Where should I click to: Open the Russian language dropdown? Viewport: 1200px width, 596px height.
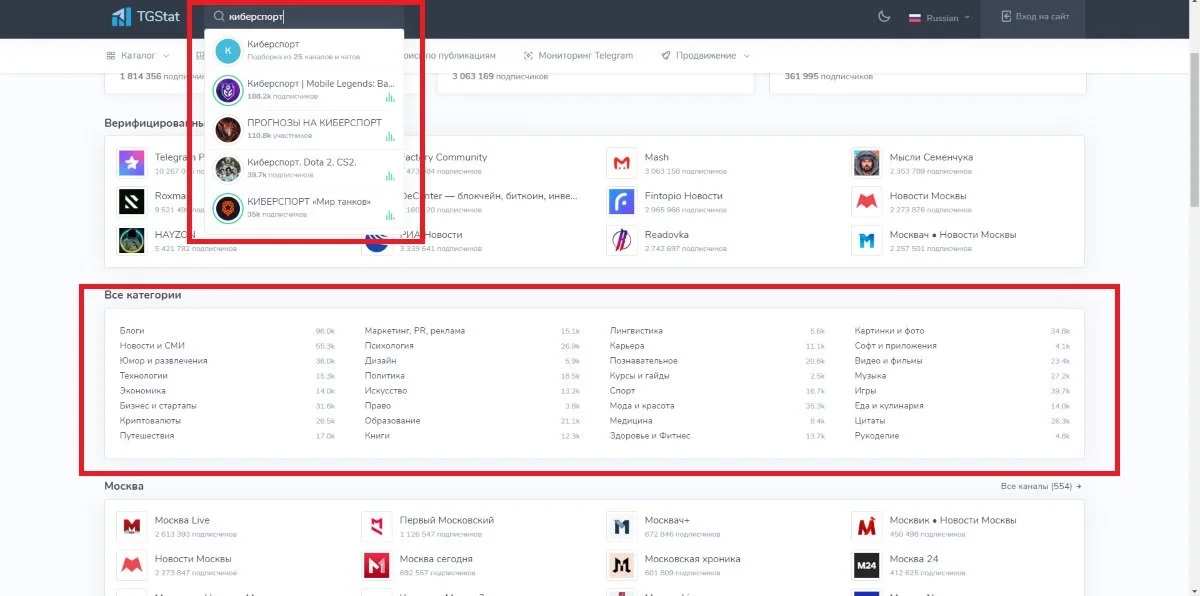938,18
